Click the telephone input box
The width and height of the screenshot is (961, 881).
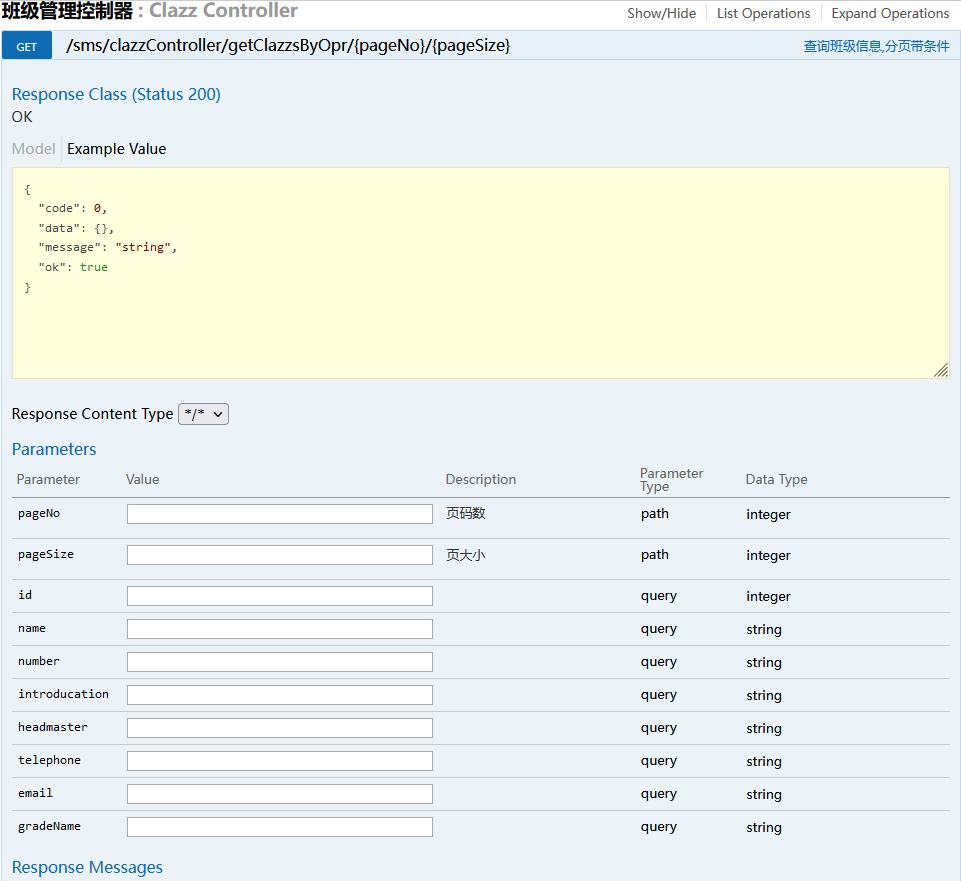click(279, 761)
